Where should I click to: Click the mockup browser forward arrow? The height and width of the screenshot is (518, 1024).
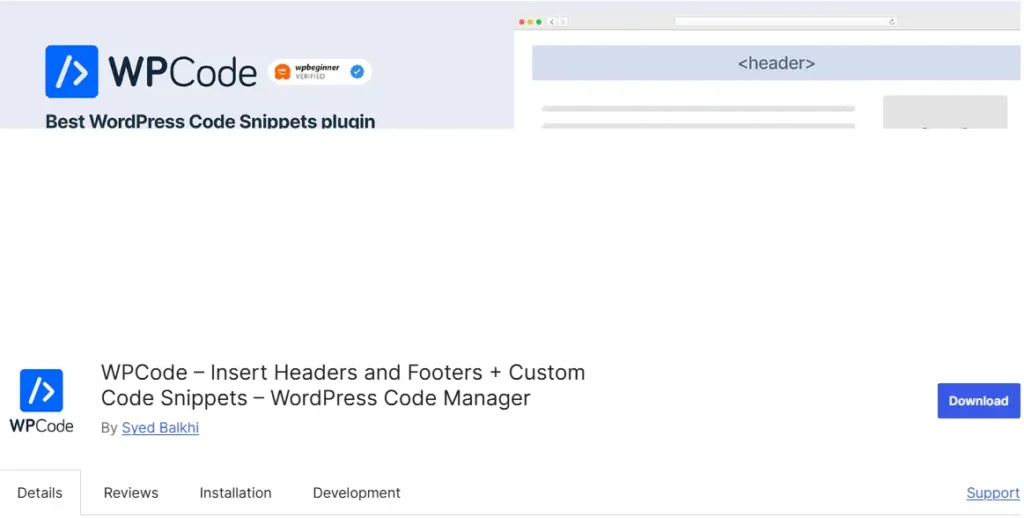tap(563, 22)
